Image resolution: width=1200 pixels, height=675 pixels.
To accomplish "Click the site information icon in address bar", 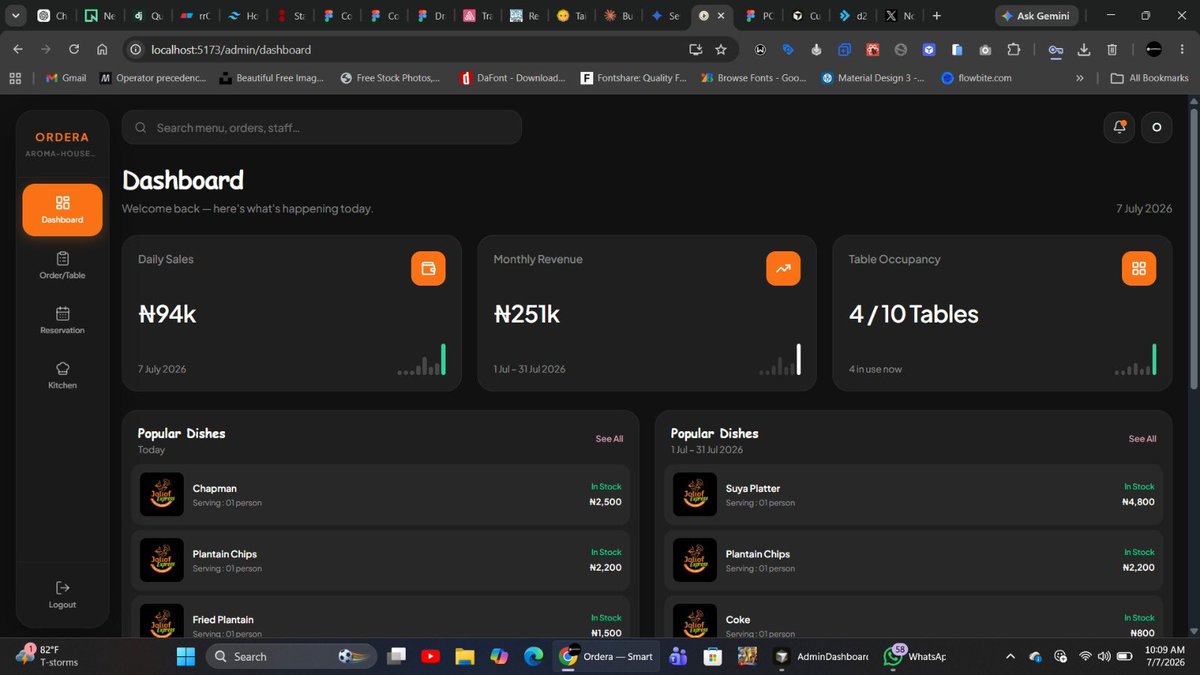I will 135,49.
